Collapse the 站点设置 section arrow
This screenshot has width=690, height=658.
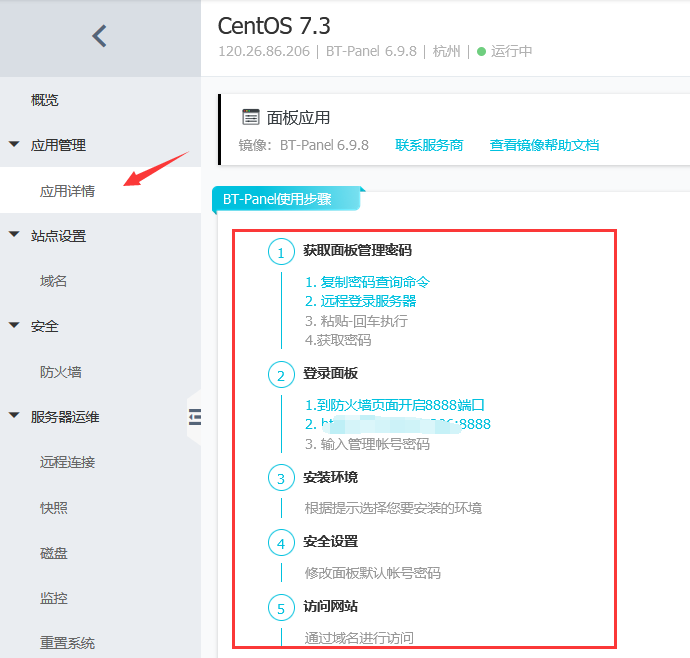(14, 234)
